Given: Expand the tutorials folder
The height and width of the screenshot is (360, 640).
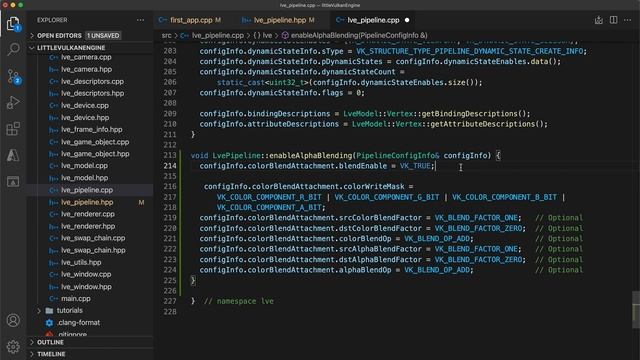Looking at the screenshot, I should (69, 311).
